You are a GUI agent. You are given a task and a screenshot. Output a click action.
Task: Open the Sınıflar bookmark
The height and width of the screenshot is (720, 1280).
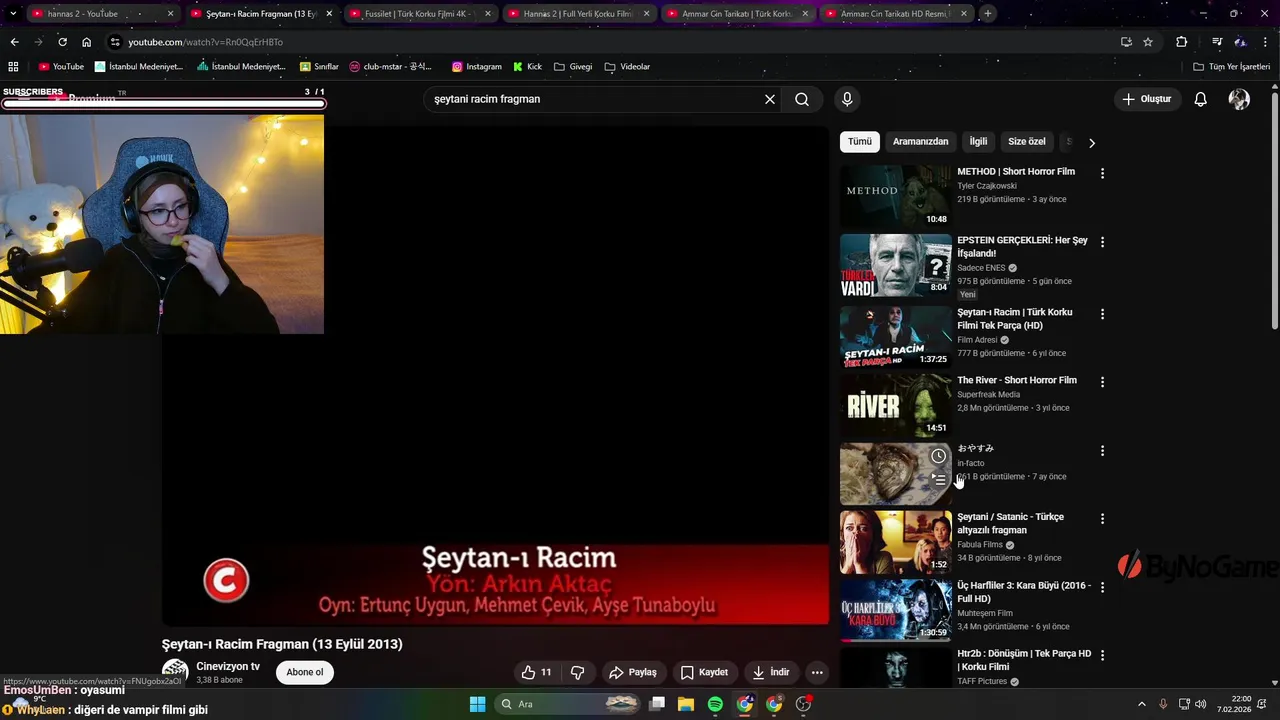pyautogui.click(x=320, y=67)
